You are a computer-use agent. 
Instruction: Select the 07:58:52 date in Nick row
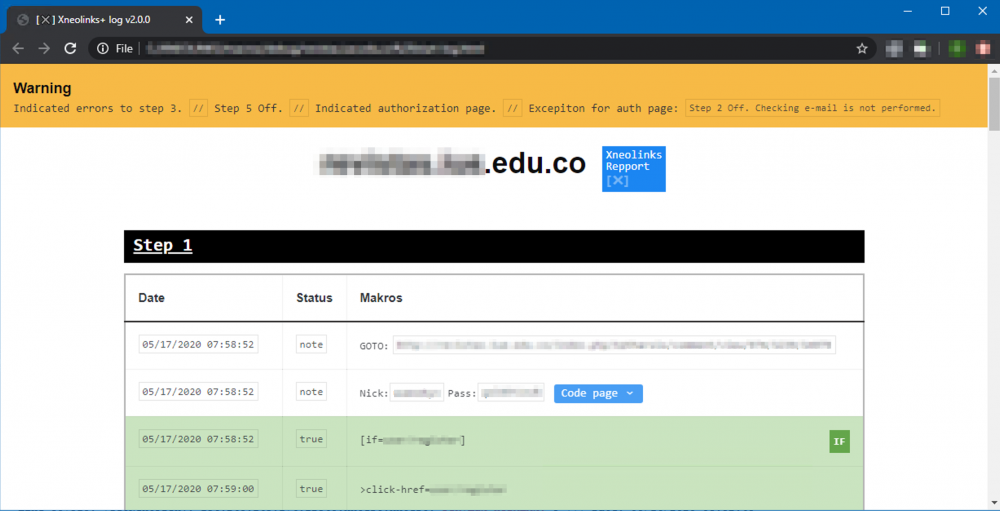(x=198, y=392)
